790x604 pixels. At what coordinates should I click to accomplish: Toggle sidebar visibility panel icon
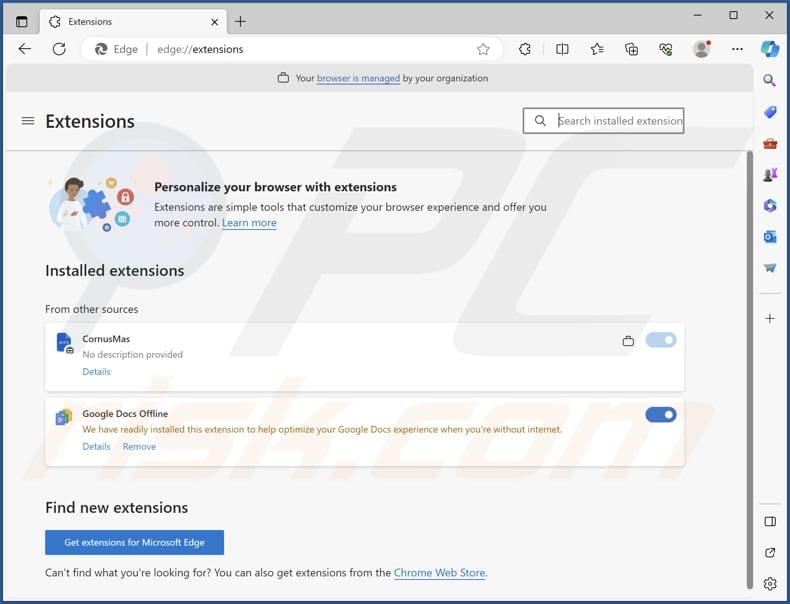click(770, 521)
